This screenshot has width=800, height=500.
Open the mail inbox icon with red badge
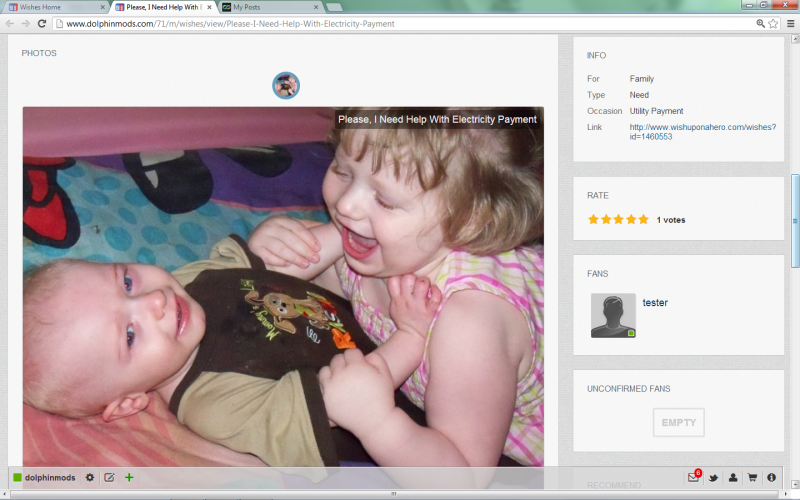pos(694,477)
